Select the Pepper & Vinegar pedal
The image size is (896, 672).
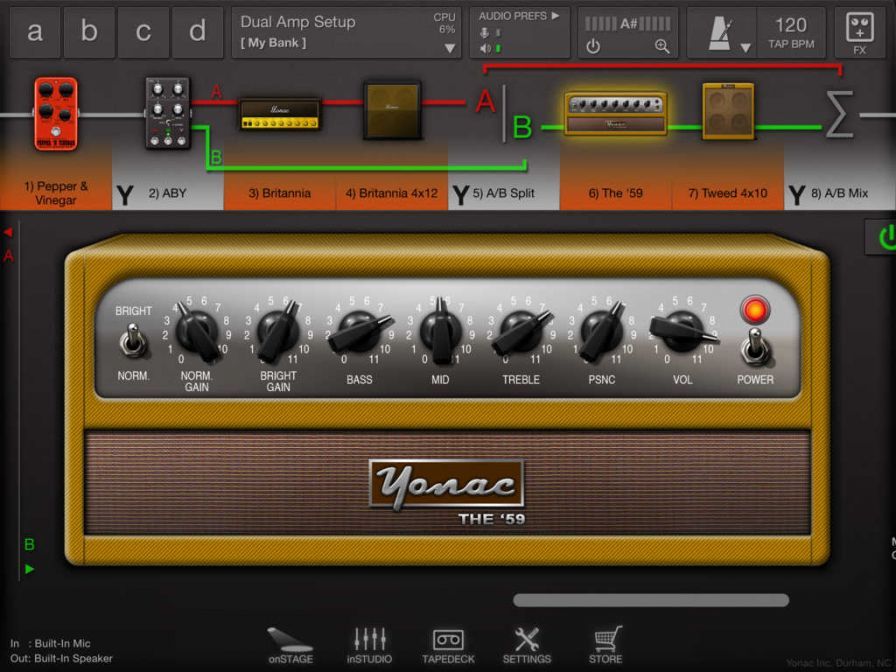pyautogui.click(x=55, y=113)
